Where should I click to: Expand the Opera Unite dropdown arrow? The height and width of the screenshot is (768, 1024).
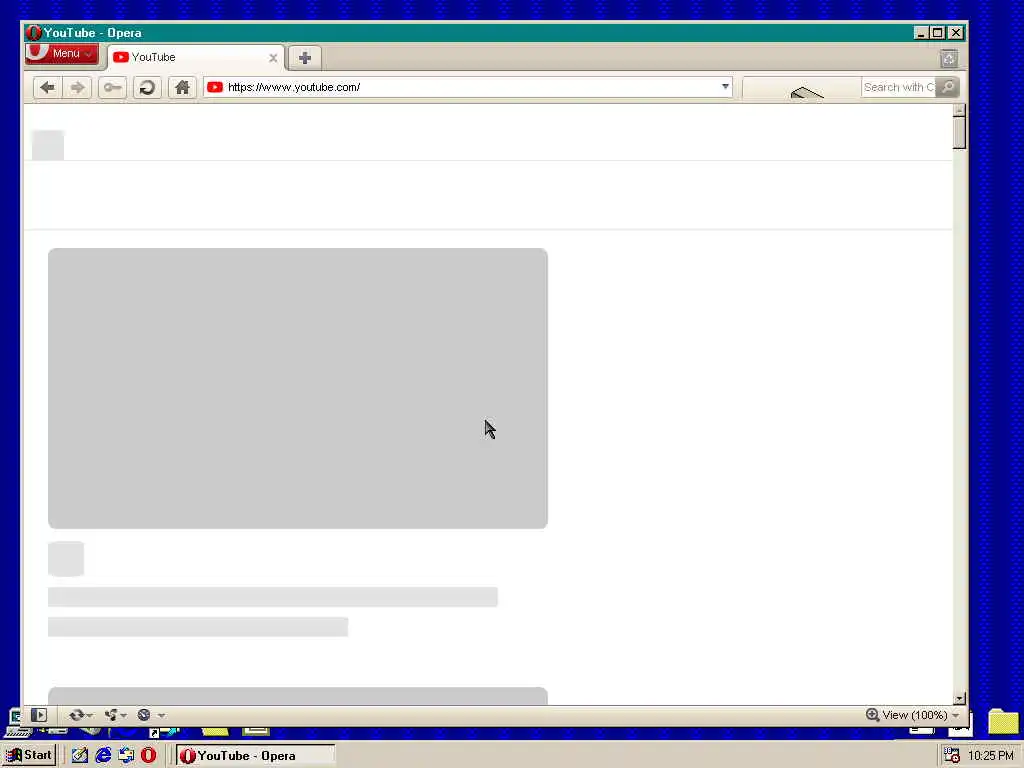click(x=123, y=716)
